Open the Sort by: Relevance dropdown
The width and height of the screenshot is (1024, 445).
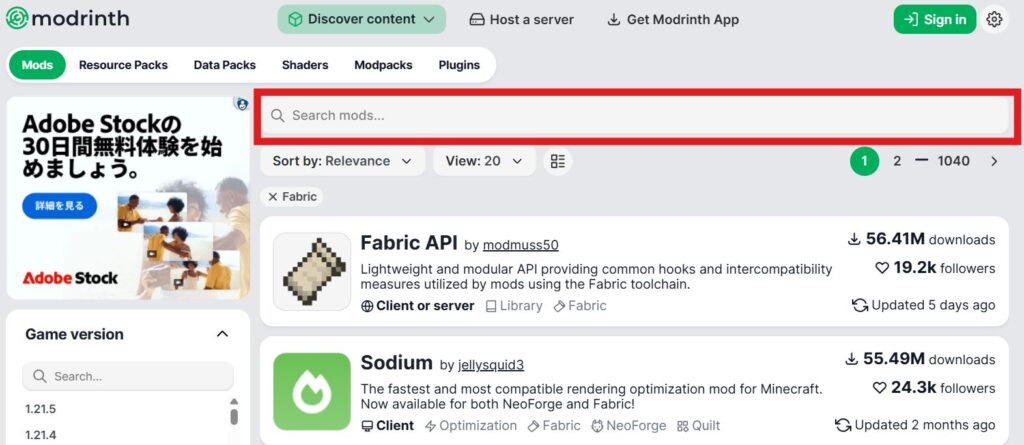click(342, 161)
